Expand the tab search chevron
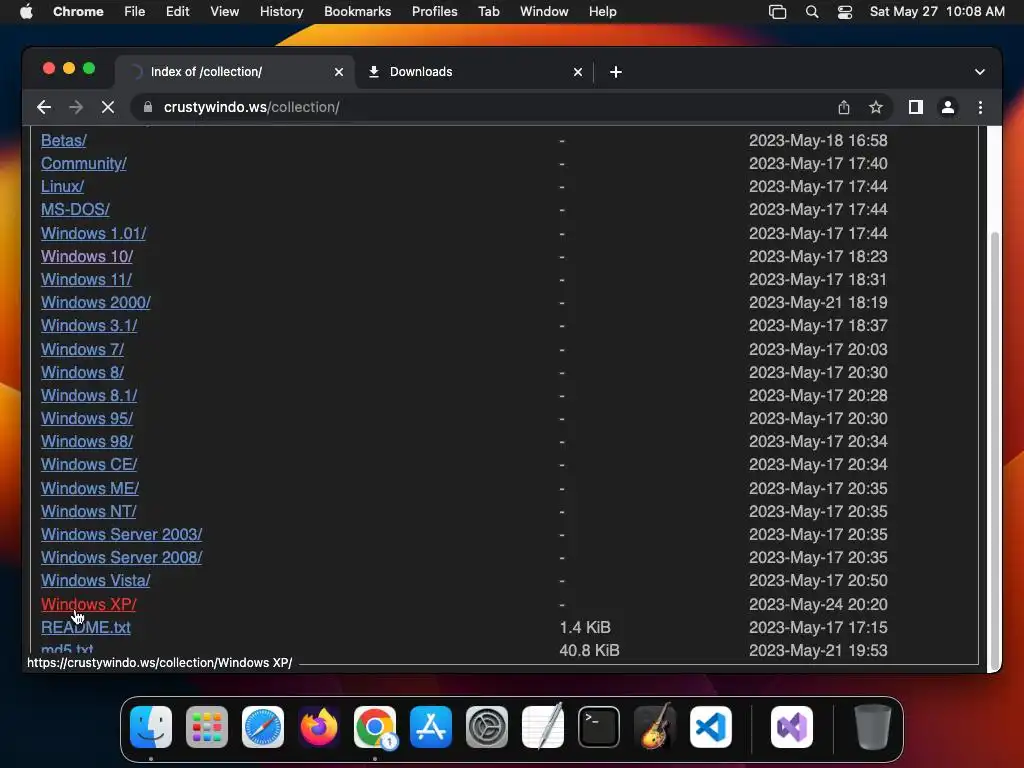 coord(980,72)
